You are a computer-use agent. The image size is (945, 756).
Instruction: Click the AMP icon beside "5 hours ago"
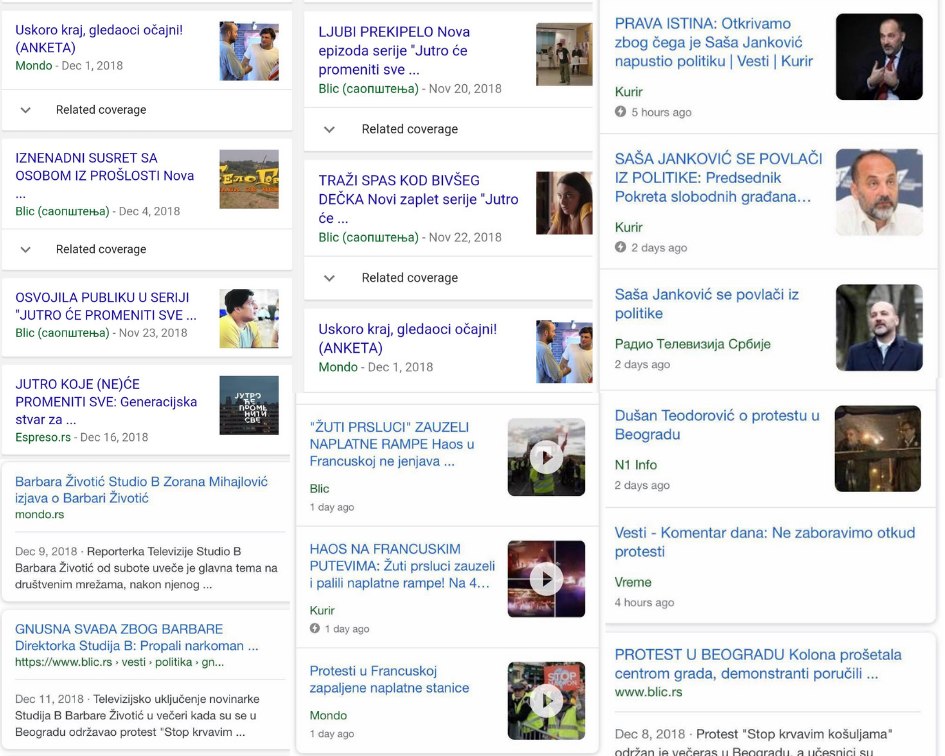(621, 112)
